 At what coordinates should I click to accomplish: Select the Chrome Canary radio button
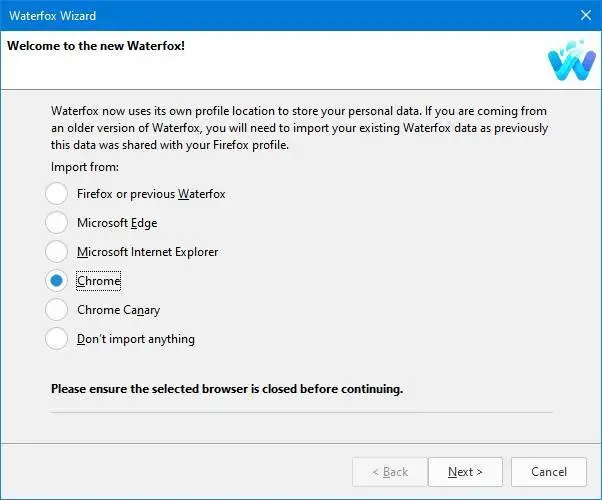(x=57, y=310)
